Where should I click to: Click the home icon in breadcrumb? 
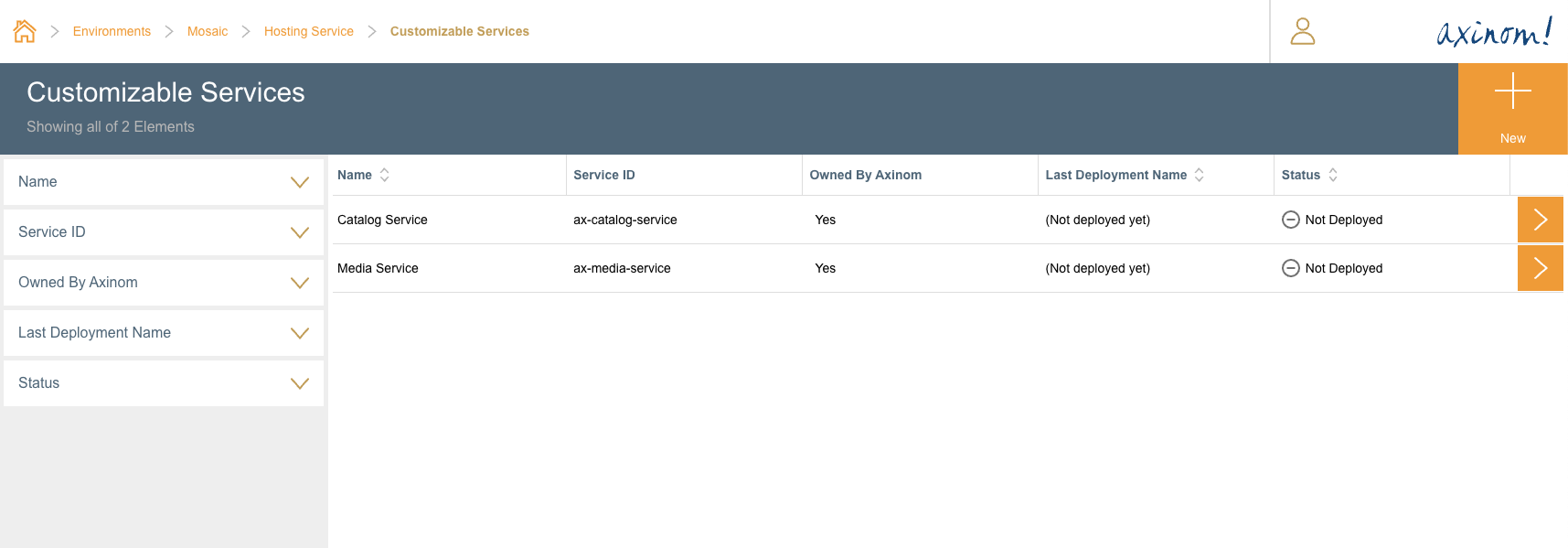click(25, 31)
